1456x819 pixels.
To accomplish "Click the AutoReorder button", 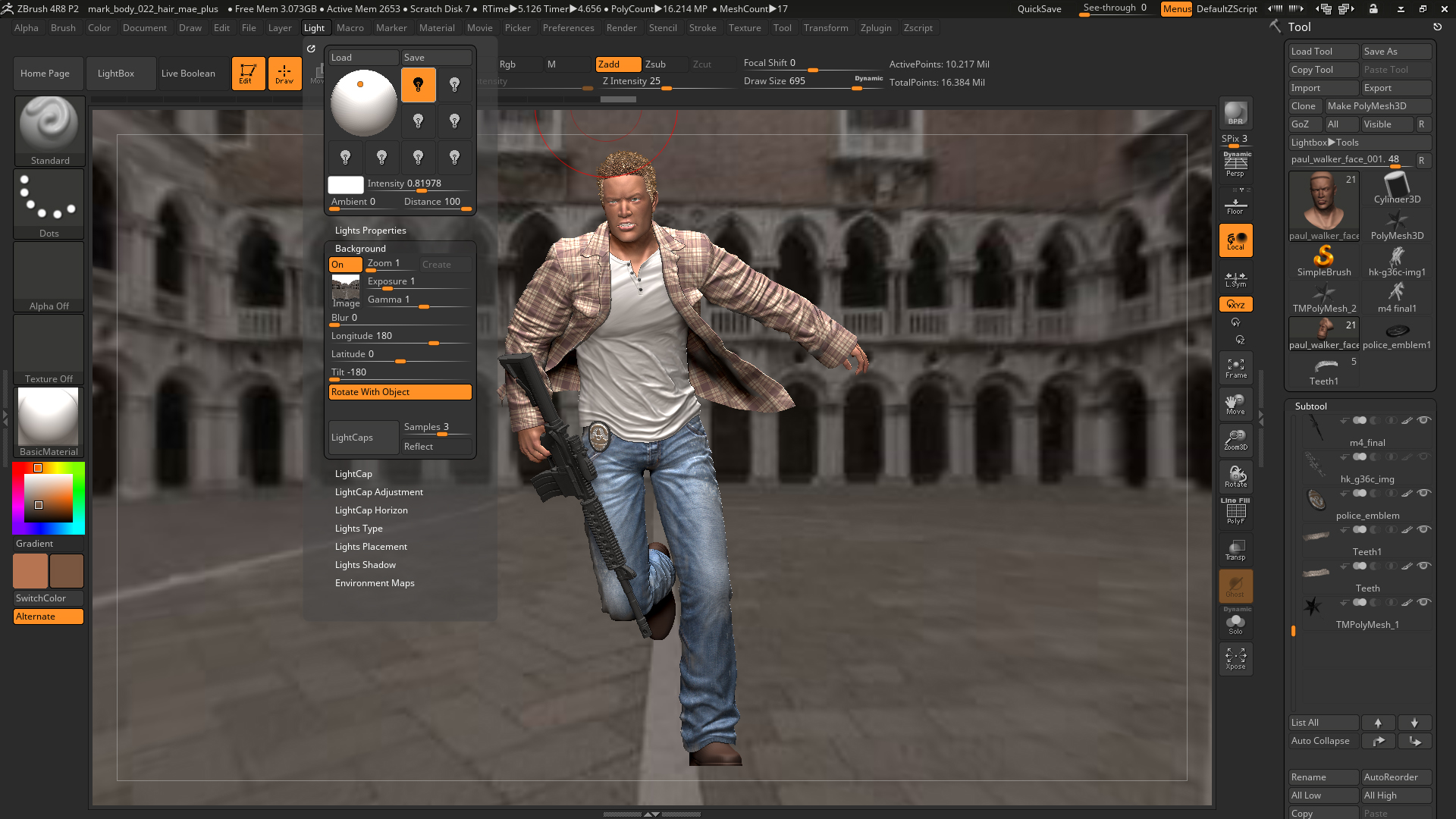I will click(1397, 777).
